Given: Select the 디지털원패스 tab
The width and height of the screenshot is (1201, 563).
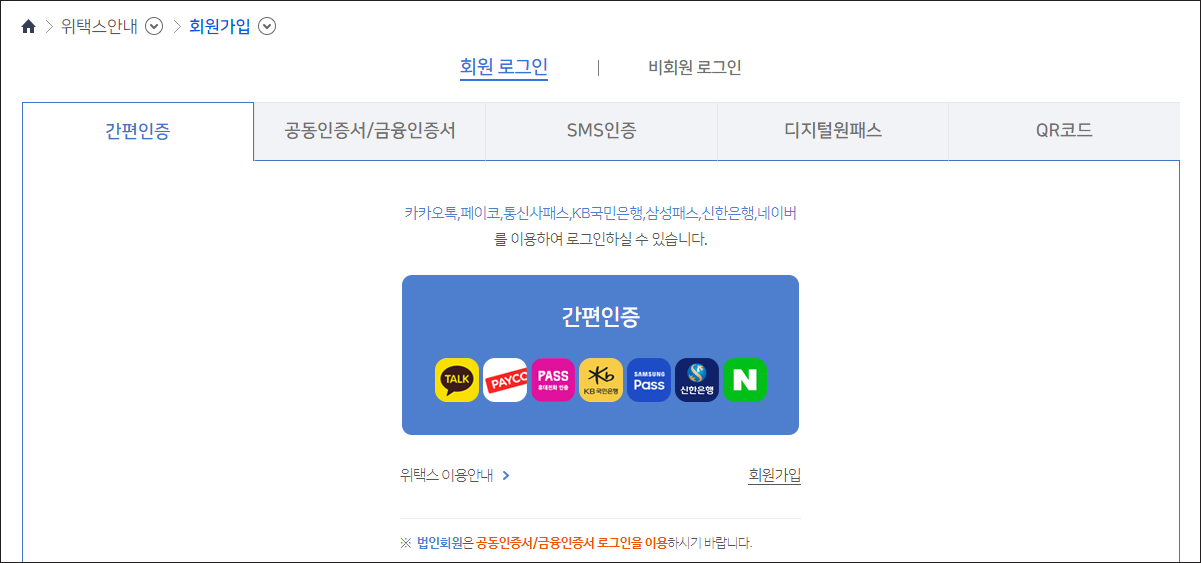Looking at the screenshot, I should [x=833, y=131].
